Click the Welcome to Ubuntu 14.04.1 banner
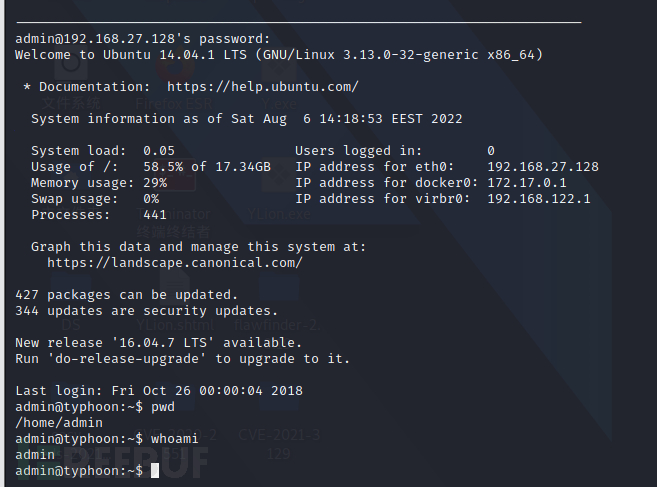The image size is (657, 487). coord(279,55)
